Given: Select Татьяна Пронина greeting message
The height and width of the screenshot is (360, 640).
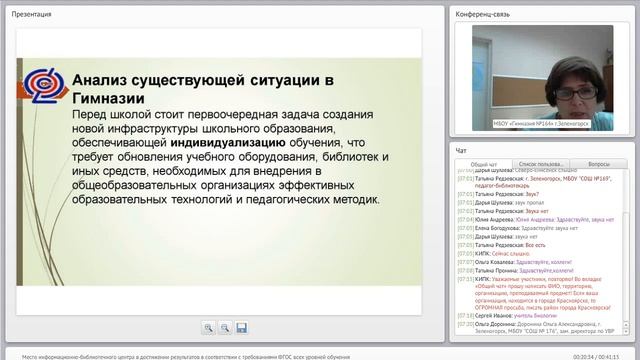Looking at the screenshot, I should tap(516, 271).
